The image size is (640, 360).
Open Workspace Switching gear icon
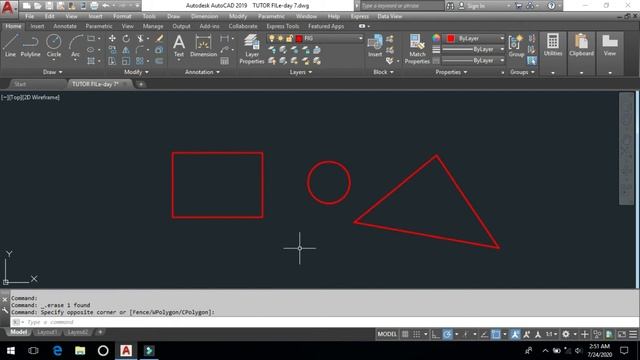565,334
